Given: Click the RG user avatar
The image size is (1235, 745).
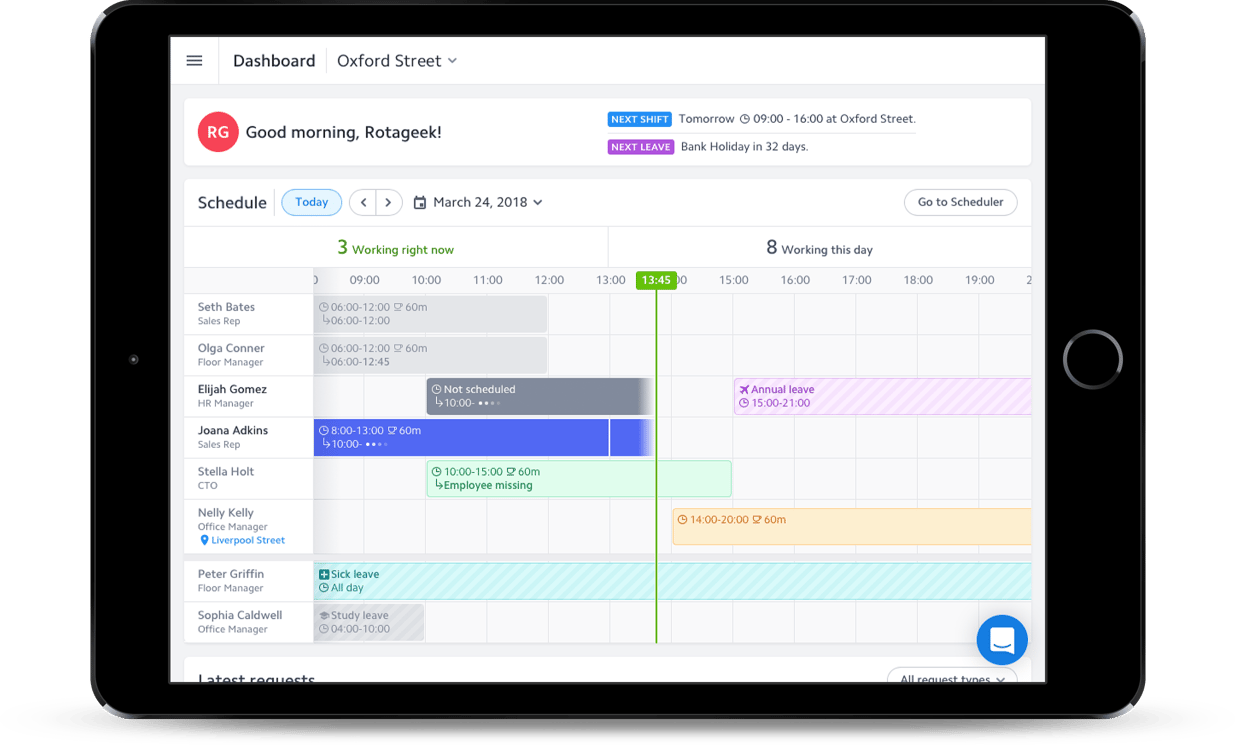Looking at the screenshot, I should [218, 132].
